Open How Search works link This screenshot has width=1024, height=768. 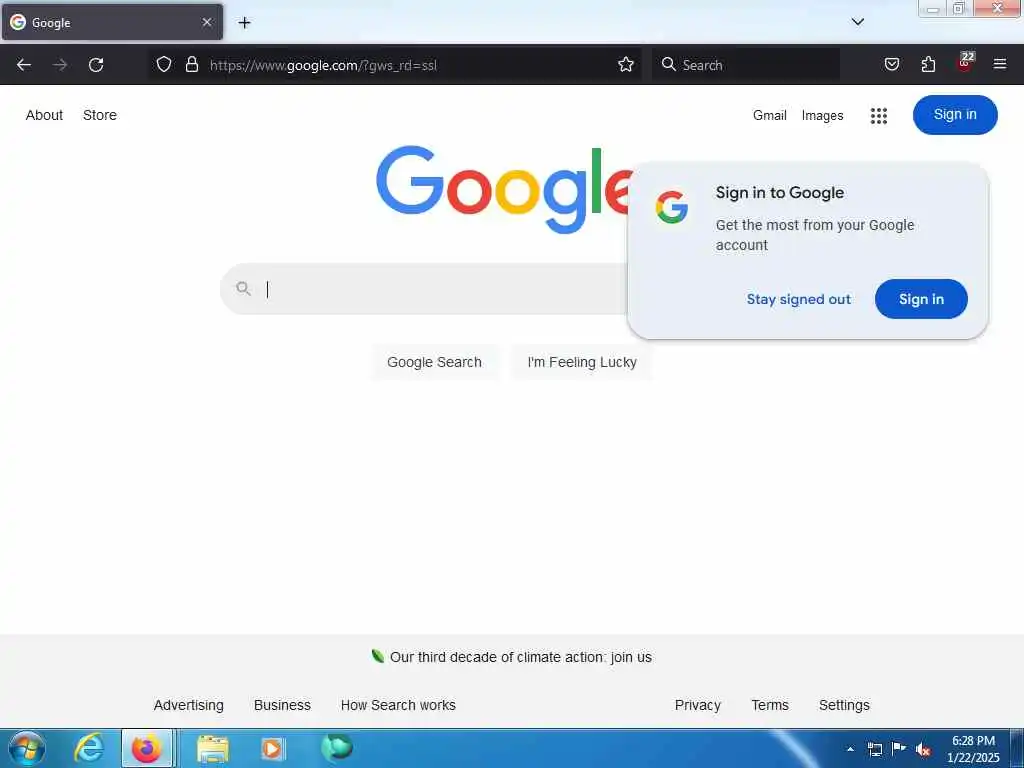[x=398, y=705]
